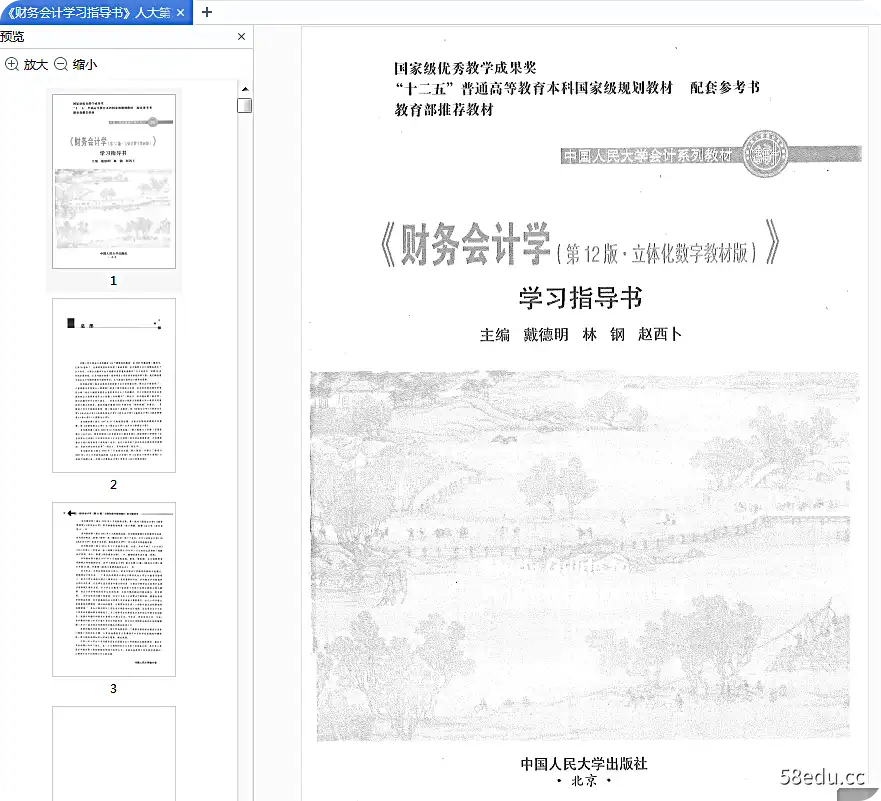Open page 1 thumbnail in preview

pos(114,181)
